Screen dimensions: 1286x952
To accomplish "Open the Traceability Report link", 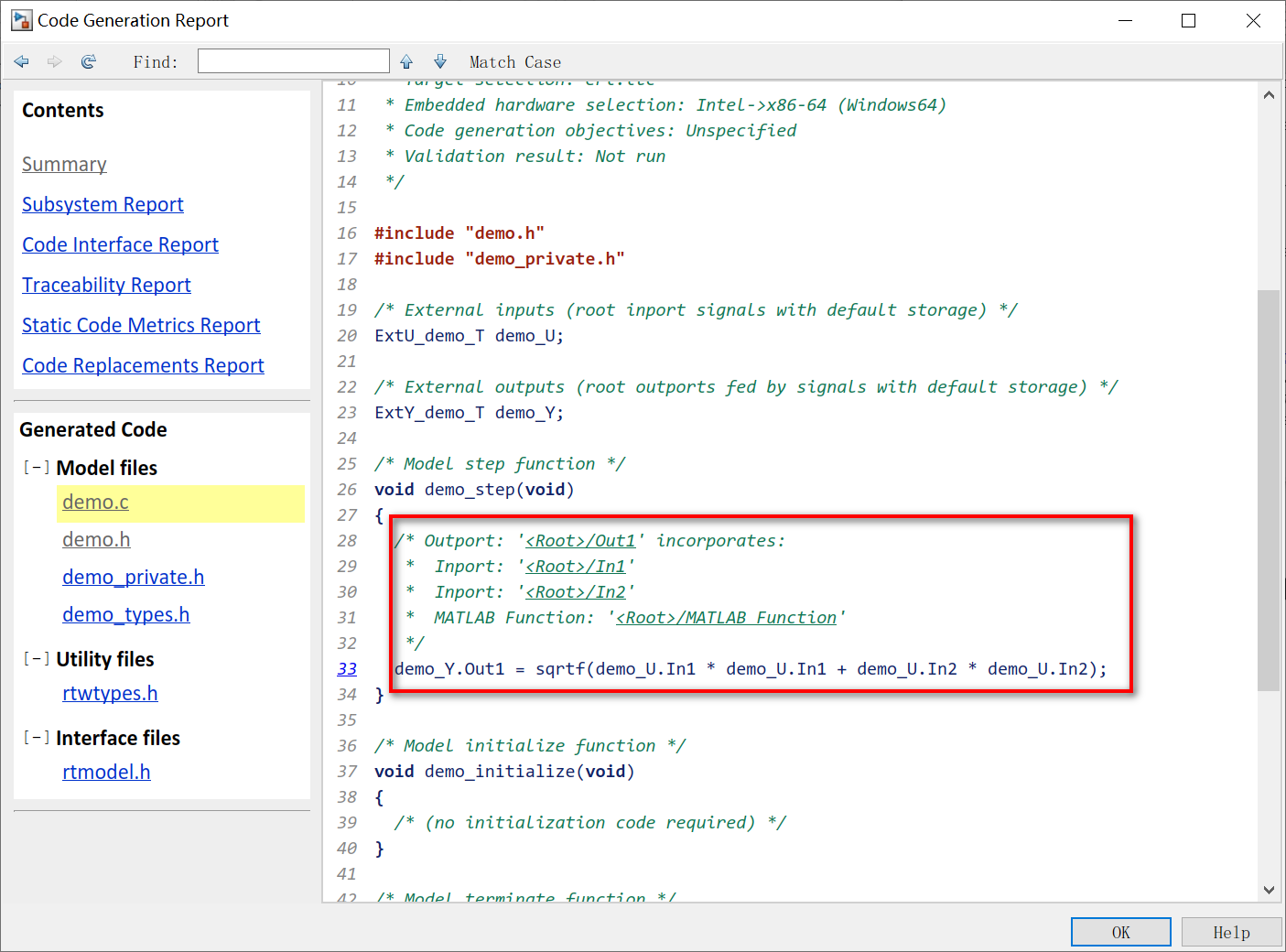I will 106,285.
